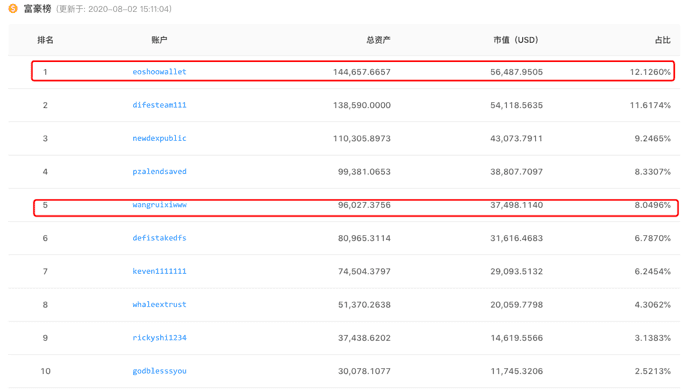Open the defistakedfs account link
The image size is (692, 390).
click(159, 238)
